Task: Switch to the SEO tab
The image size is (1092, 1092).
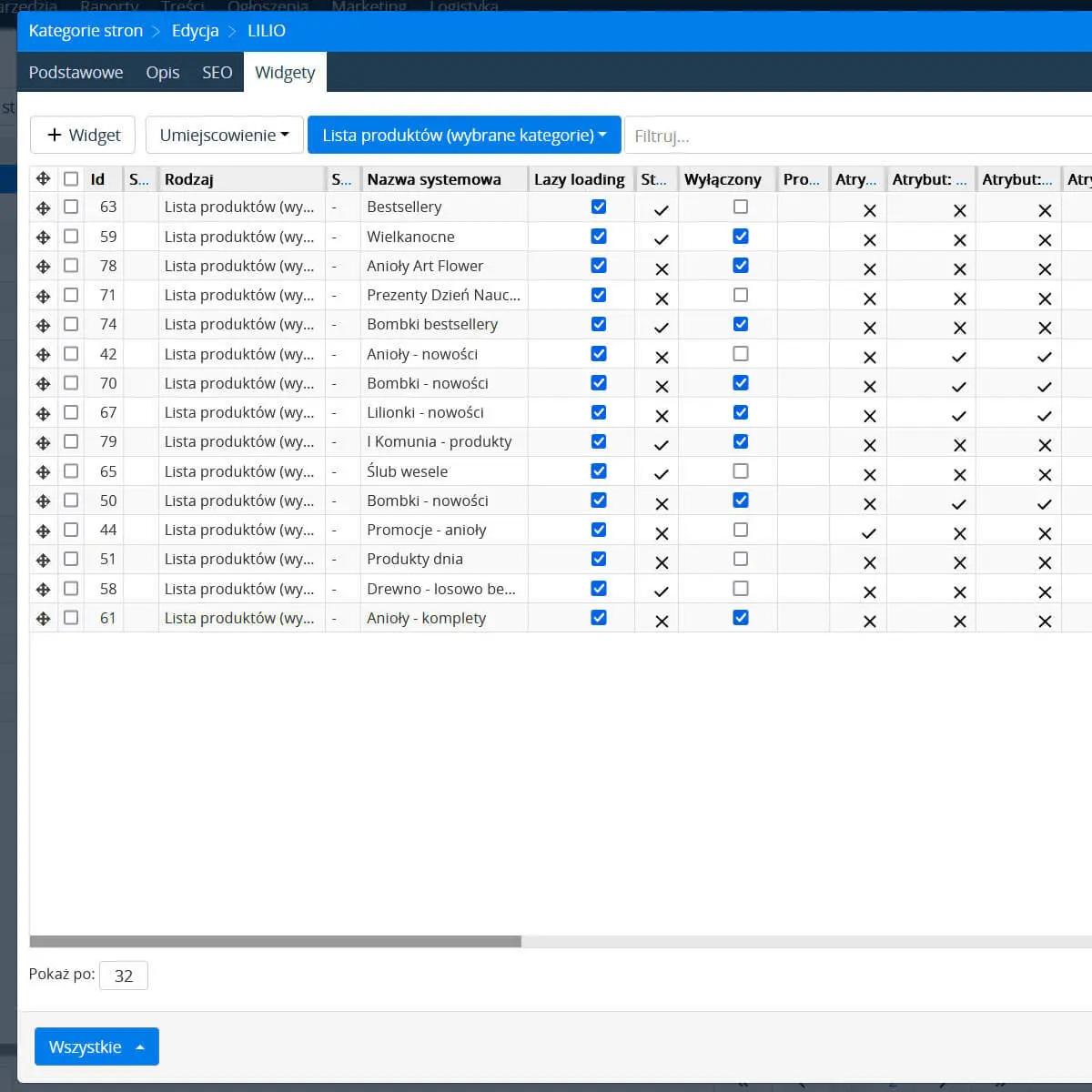Action: click(x=217, y=72)
